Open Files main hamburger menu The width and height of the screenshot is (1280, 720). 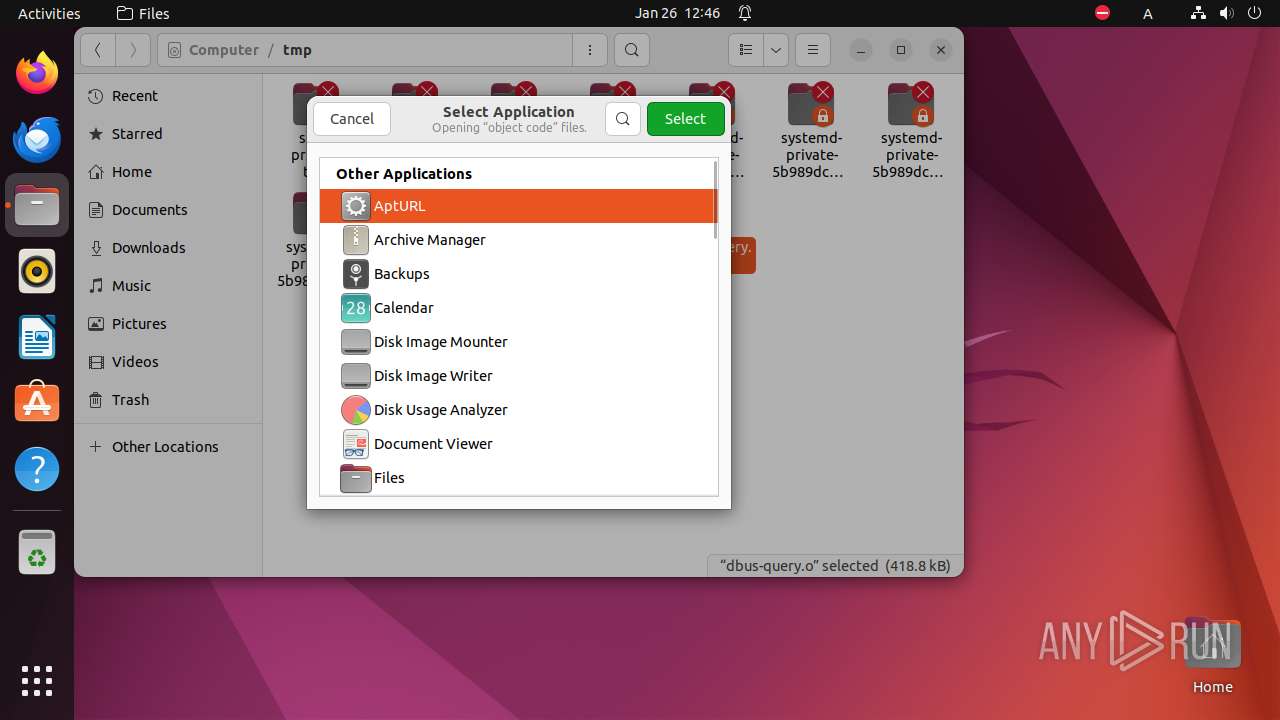pos(813,50)
